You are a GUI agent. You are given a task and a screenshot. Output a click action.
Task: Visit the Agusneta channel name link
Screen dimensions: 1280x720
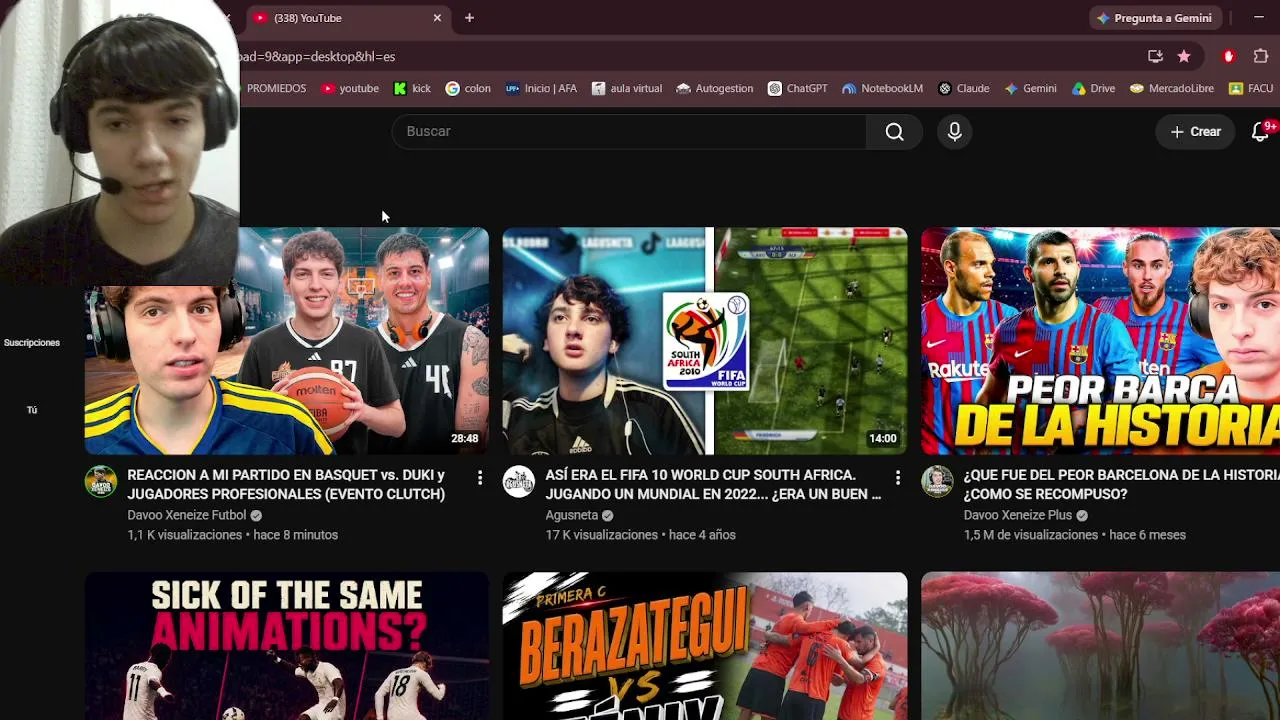pyautogui.click(x=572, y=515)
